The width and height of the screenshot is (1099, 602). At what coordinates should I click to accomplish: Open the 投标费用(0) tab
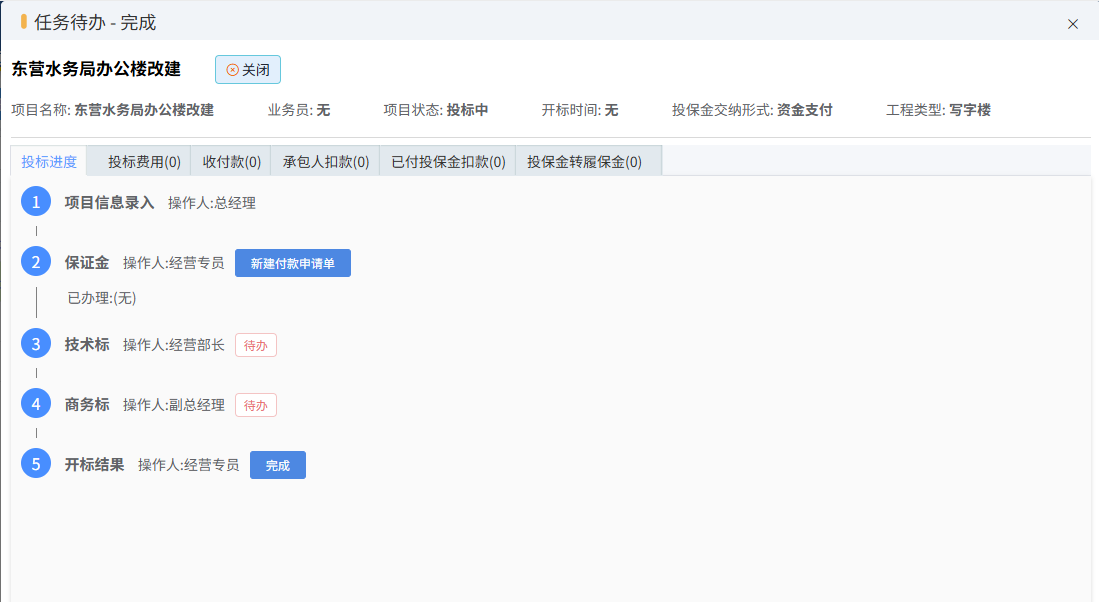[x=144, y=162]
